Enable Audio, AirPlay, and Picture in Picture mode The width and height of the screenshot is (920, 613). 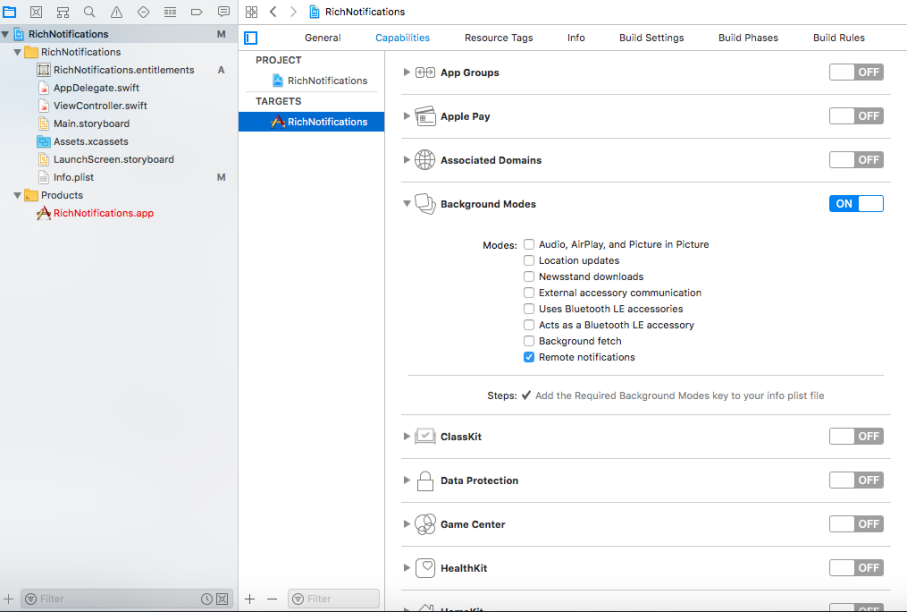[x=529, y=244]
